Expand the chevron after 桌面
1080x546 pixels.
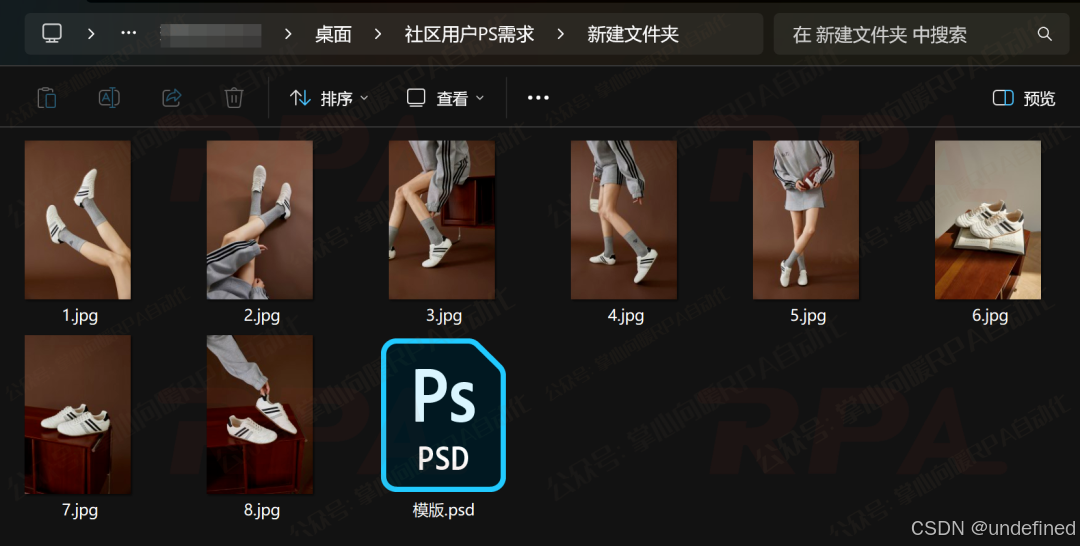click(x=377, y=34)
